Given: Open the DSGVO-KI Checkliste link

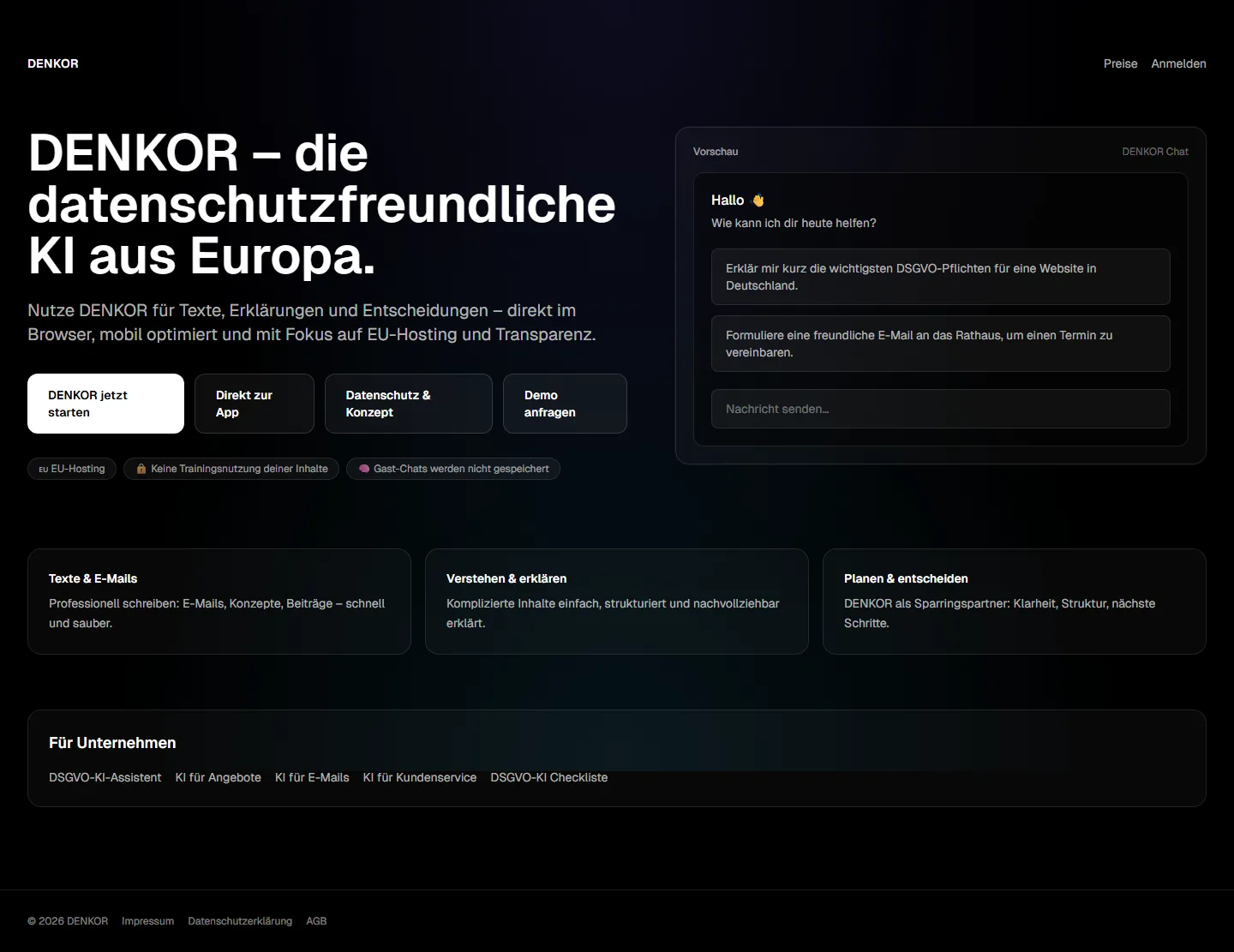Looking at the screenshot, I should (x=549, y=777).
